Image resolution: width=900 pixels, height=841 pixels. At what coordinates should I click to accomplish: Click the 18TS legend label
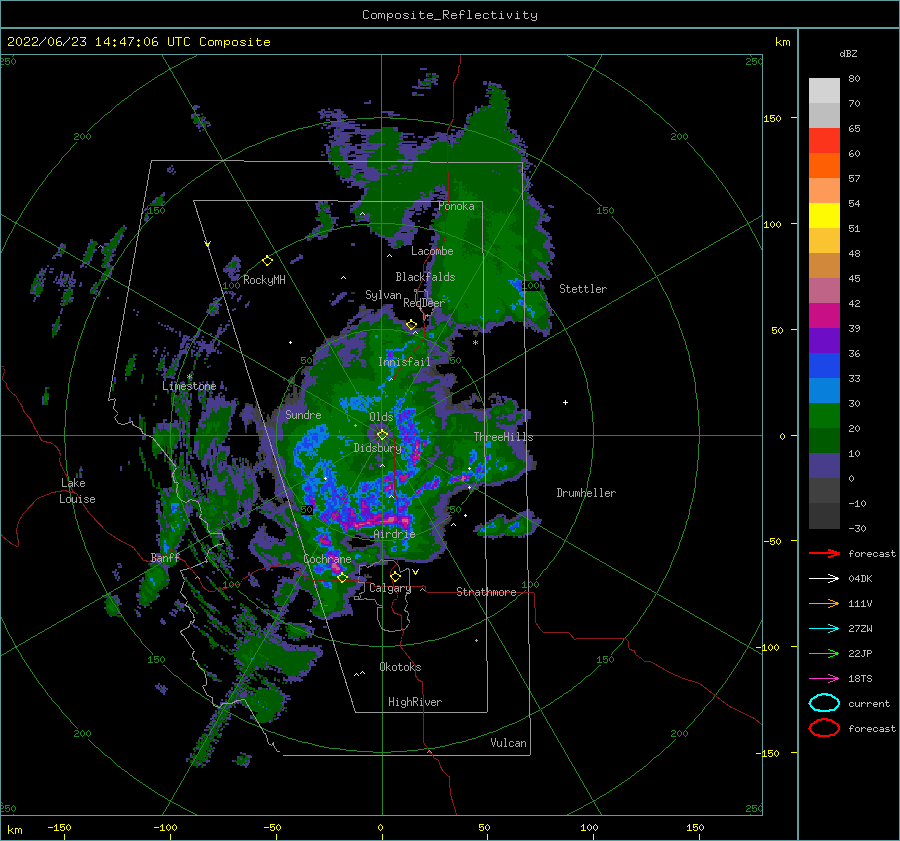[860, 679]
